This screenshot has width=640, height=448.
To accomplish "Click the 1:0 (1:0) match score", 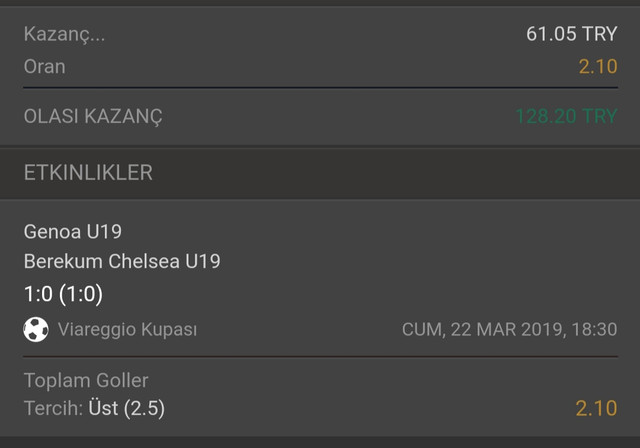I will pyautogui.click(x=63, y=294).
